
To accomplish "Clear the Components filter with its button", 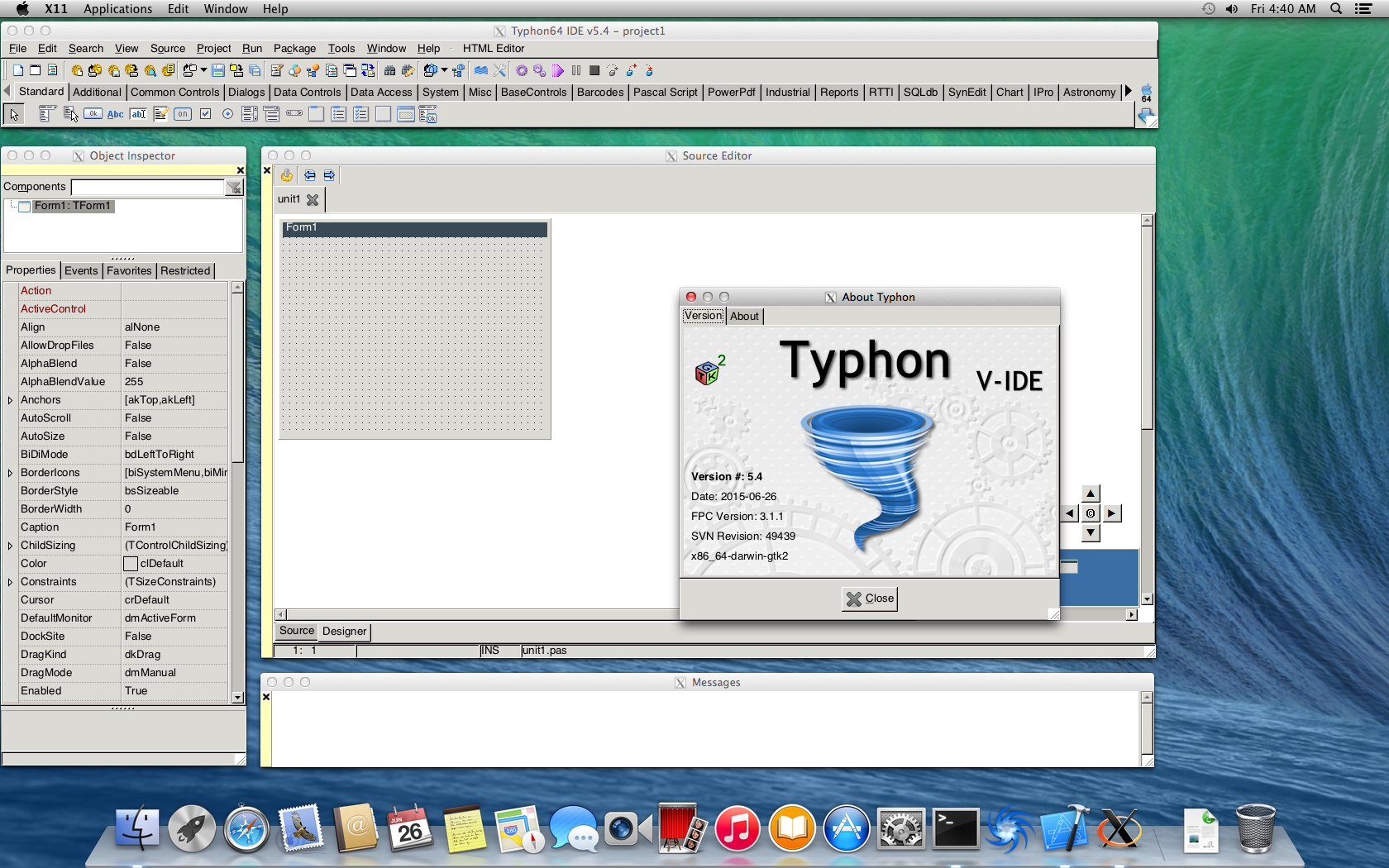I will point(235,188).
